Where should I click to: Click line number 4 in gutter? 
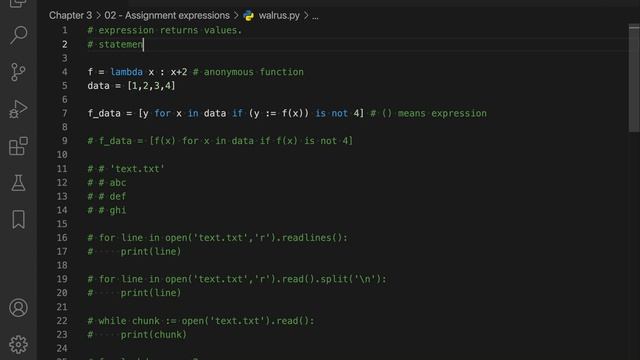tap(64, 72)
